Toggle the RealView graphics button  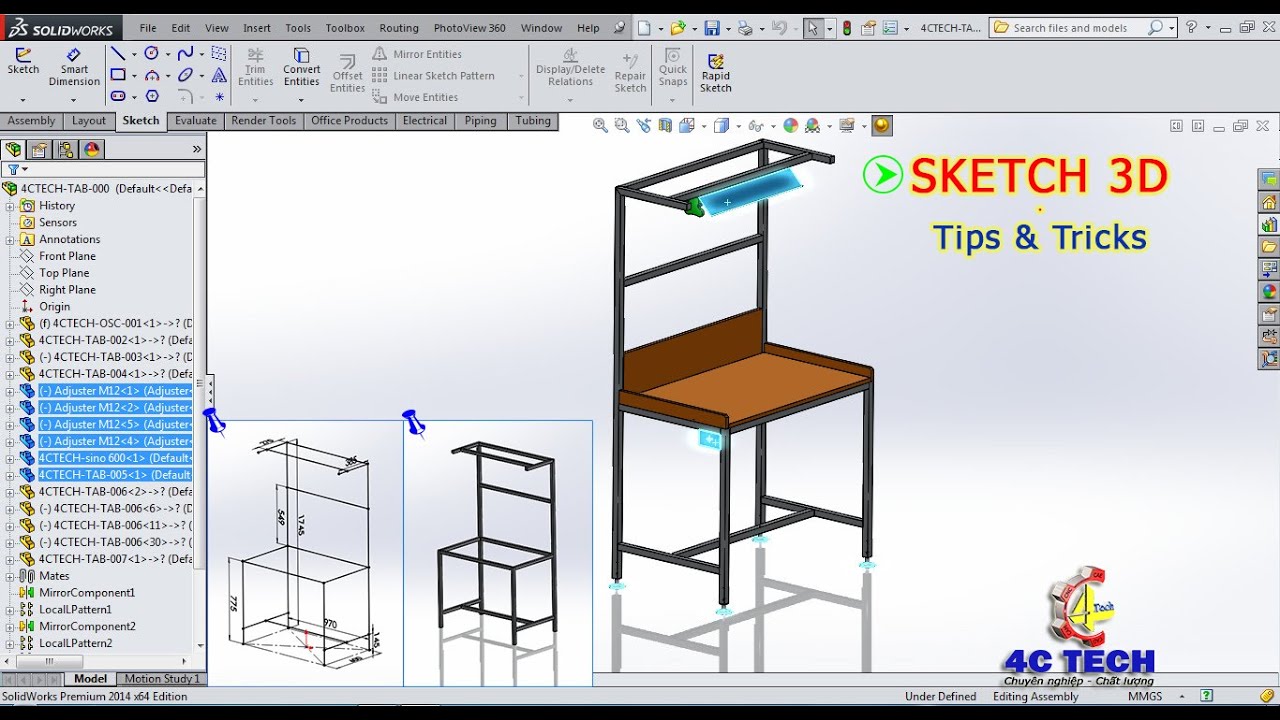click(881, 125)
